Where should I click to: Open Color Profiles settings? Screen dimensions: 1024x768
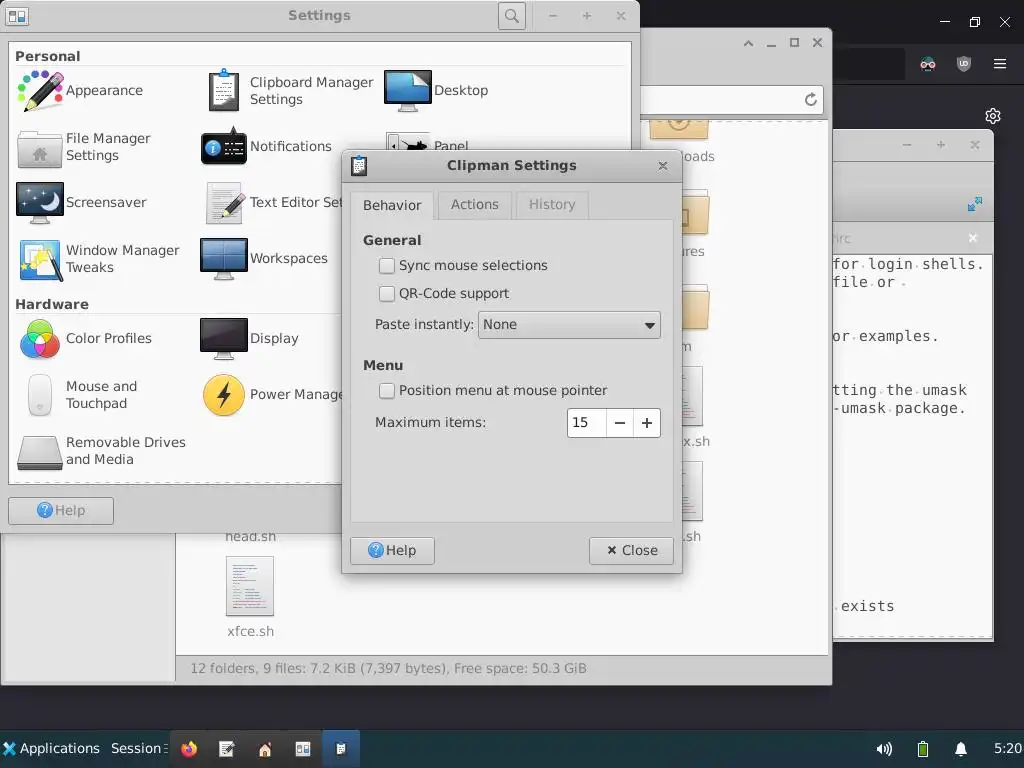tap(85, 338)
